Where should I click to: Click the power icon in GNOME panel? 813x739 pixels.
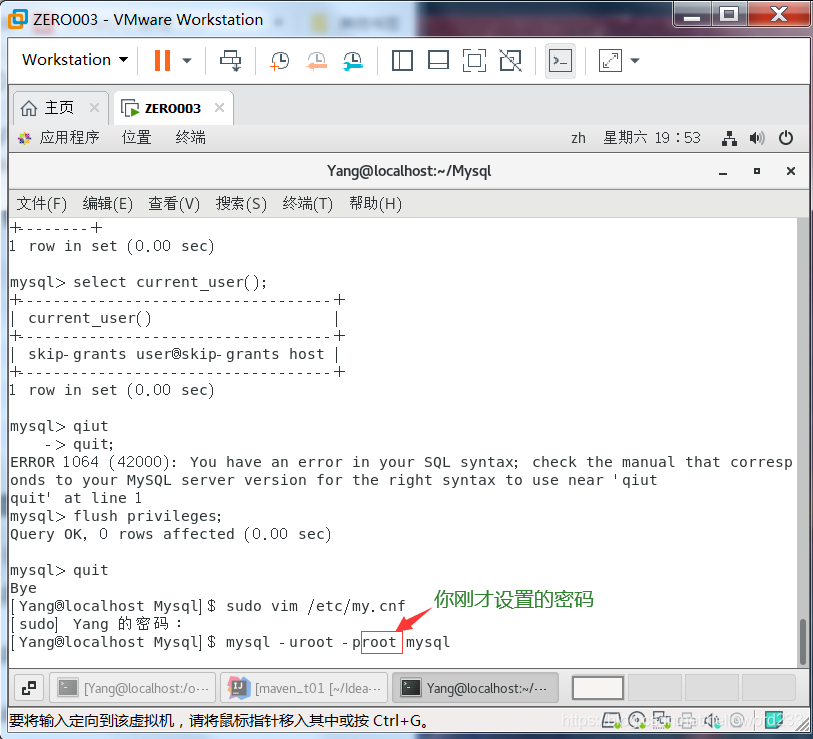tap(786, 138)
